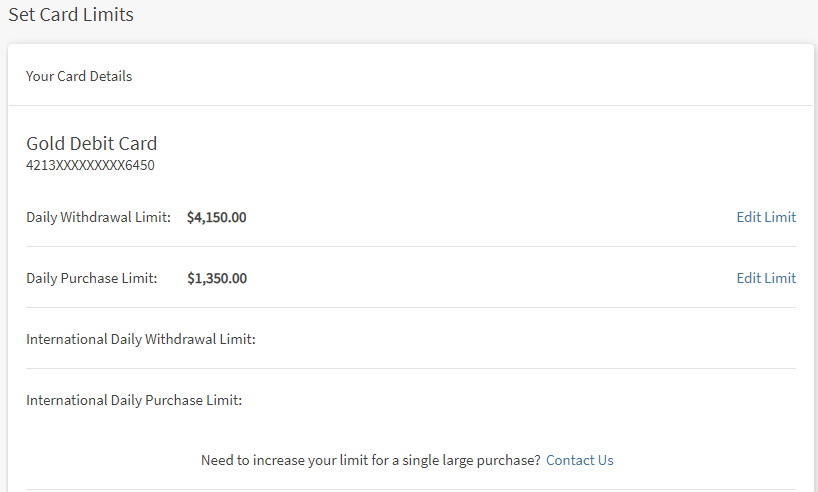Edit the Daily Withdrawal Limit

point(766,217)
